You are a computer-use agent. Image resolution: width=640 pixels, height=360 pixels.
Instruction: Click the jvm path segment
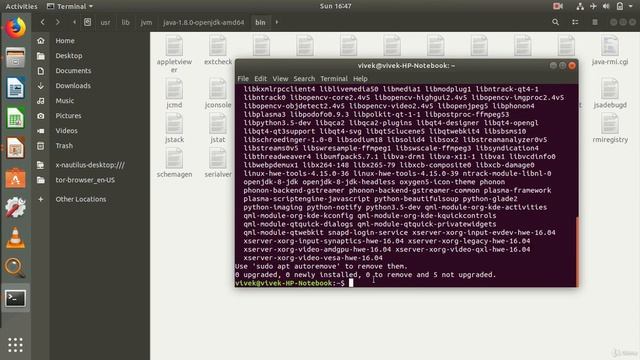146,22
